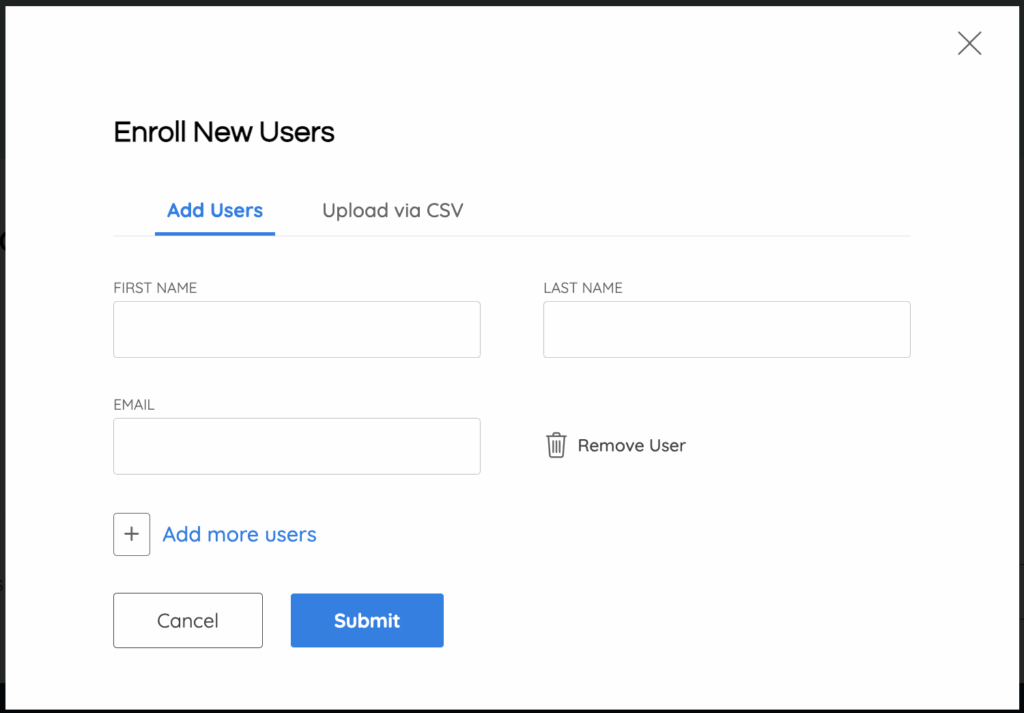Click the plus icon box
Screen dimensions: 1024x713
click(x=131, y=534)
